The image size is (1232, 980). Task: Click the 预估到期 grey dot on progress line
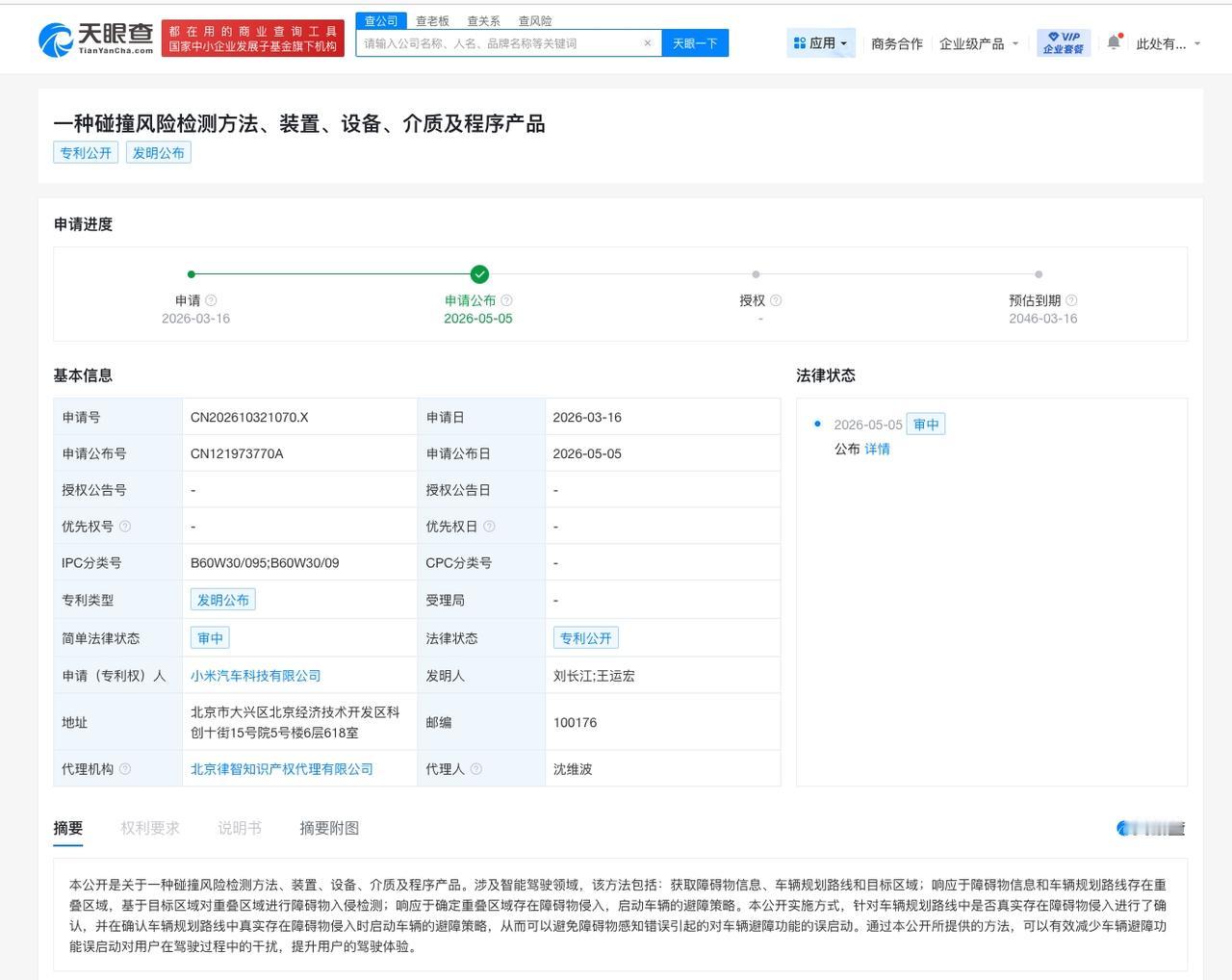[x=1039, y=274]
